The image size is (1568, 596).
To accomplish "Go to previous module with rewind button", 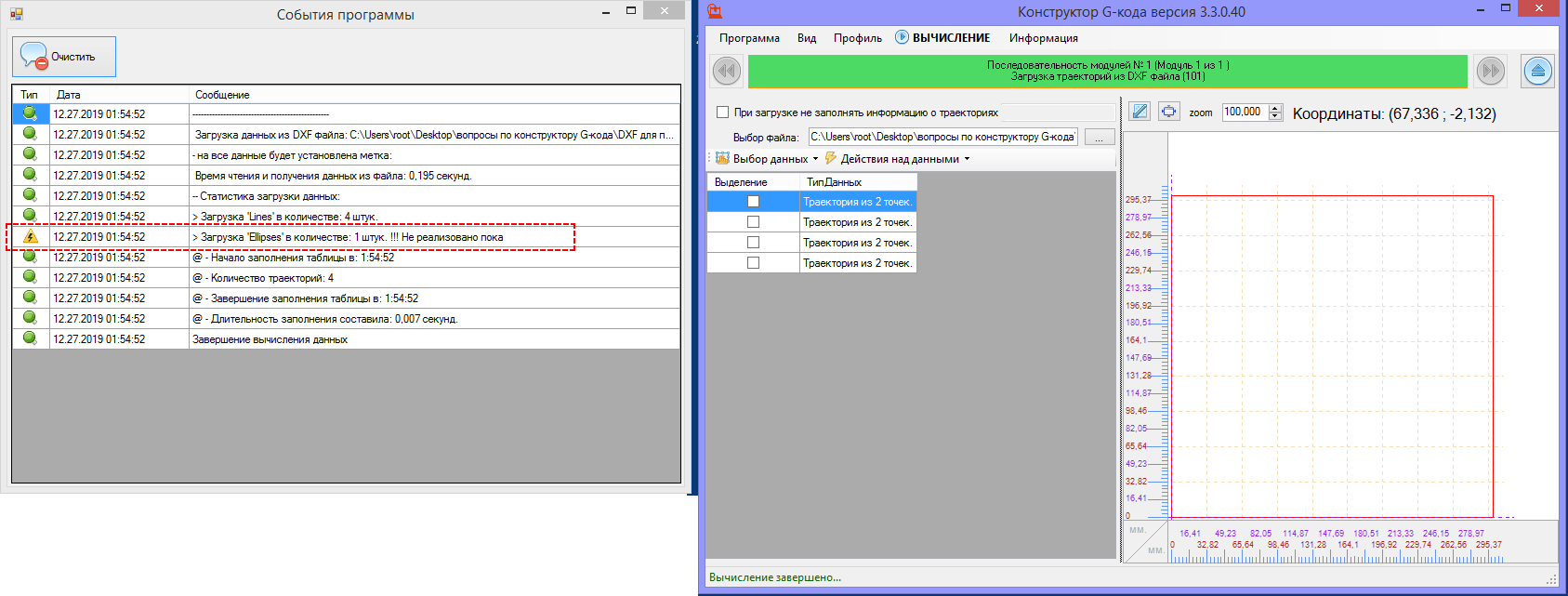I will 727,71.
